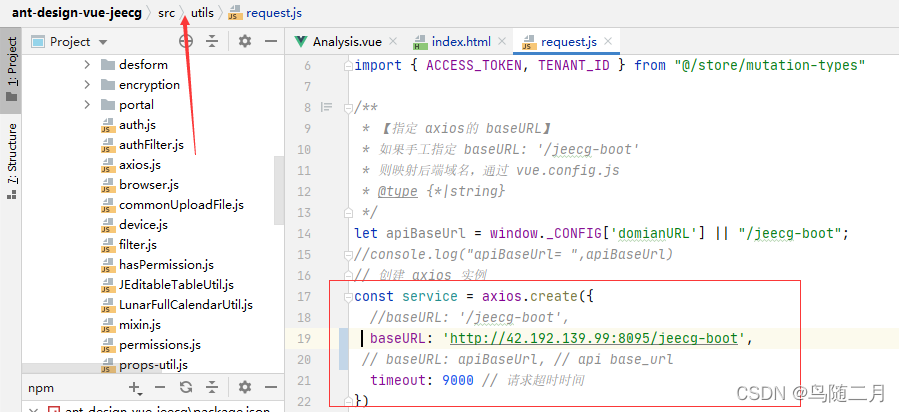Collapse all in the Project panel

(x=212, y=41)
